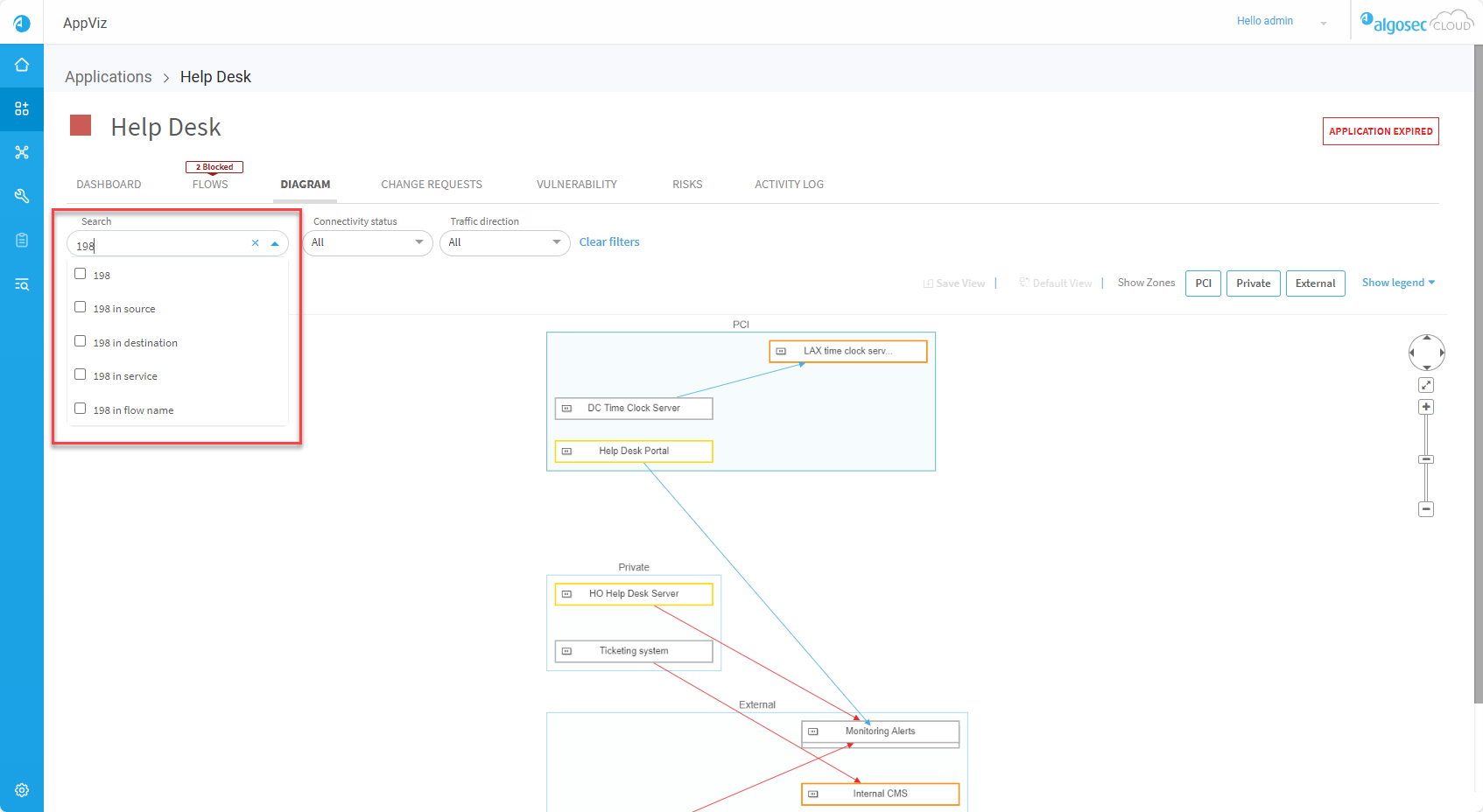The width and height of the screenshot is (1483, 812).
Task: Open the Change Requests tab
Action: click(432, 185)
